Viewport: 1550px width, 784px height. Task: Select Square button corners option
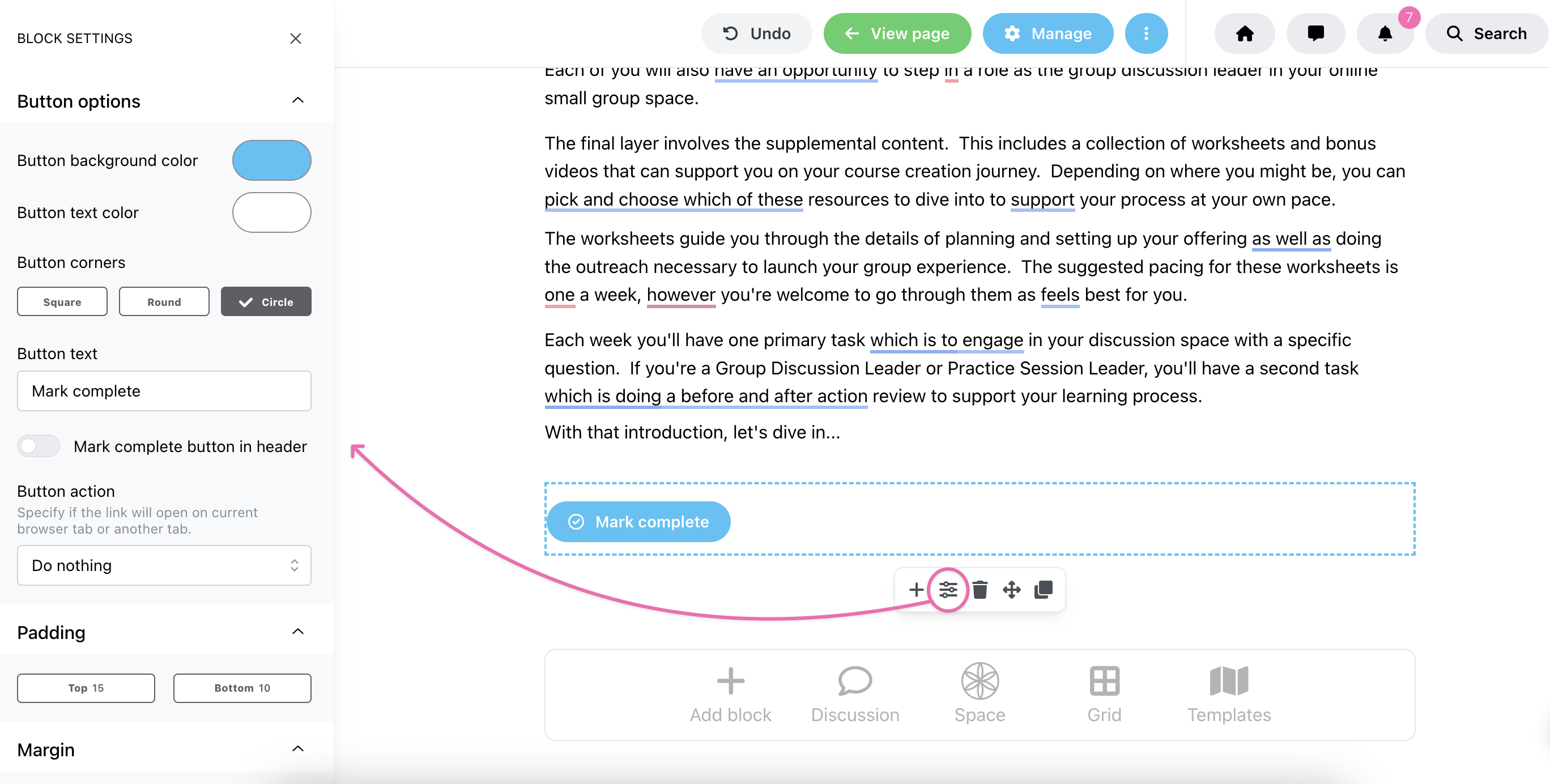[x=62, y=301]
